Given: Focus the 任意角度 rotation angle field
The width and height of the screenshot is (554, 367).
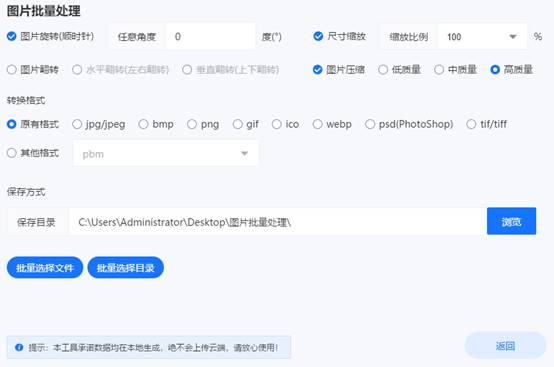Looking at the screenshot, I should tap(211, 37).
